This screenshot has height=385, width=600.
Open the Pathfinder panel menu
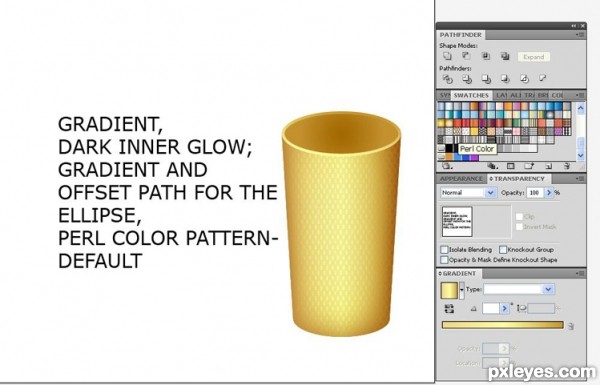(580, 35)
